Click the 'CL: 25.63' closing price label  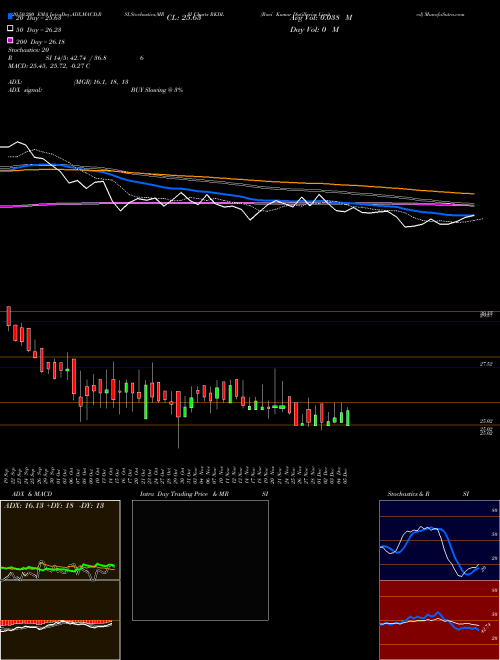tap(184, 18)
